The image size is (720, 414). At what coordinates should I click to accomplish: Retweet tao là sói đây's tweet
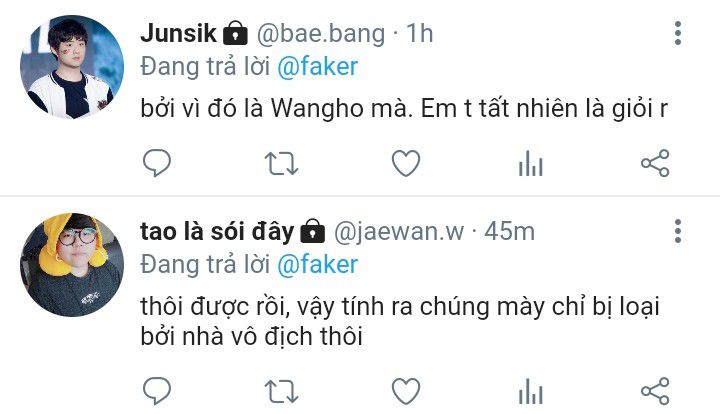281,392
